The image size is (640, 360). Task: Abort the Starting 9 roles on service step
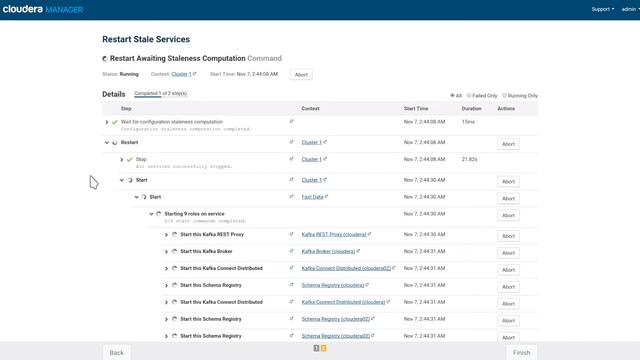[508, 215]
